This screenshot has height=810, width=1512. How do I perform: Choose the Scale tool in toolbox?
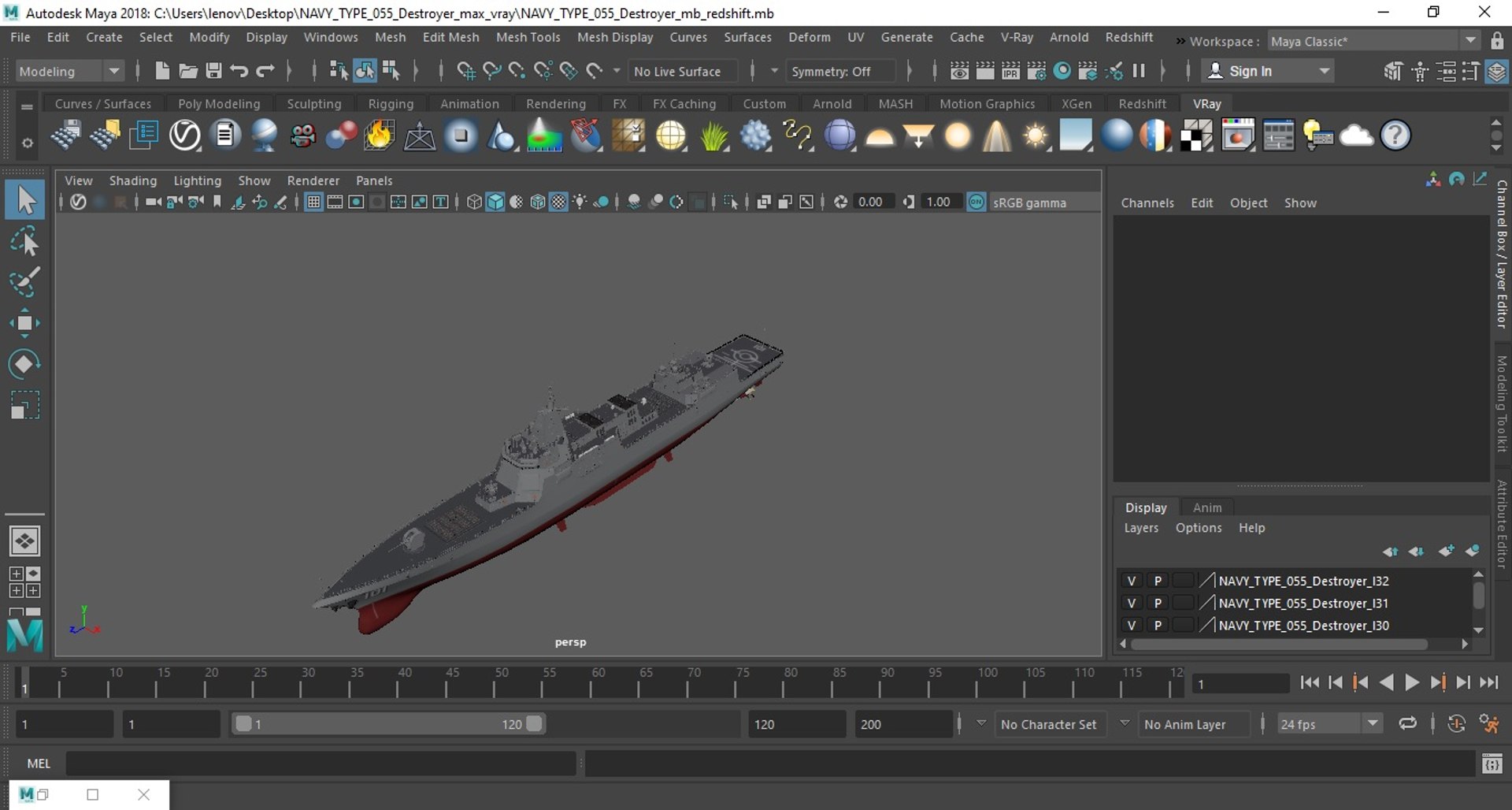[25, 405]
